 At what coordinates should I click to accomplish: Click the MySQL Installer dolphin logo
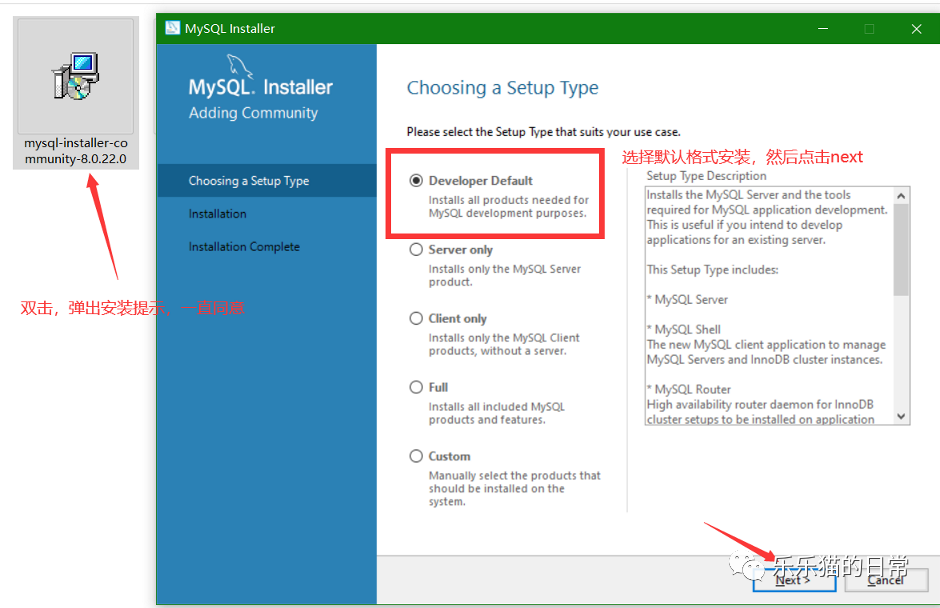click(240, 66)
